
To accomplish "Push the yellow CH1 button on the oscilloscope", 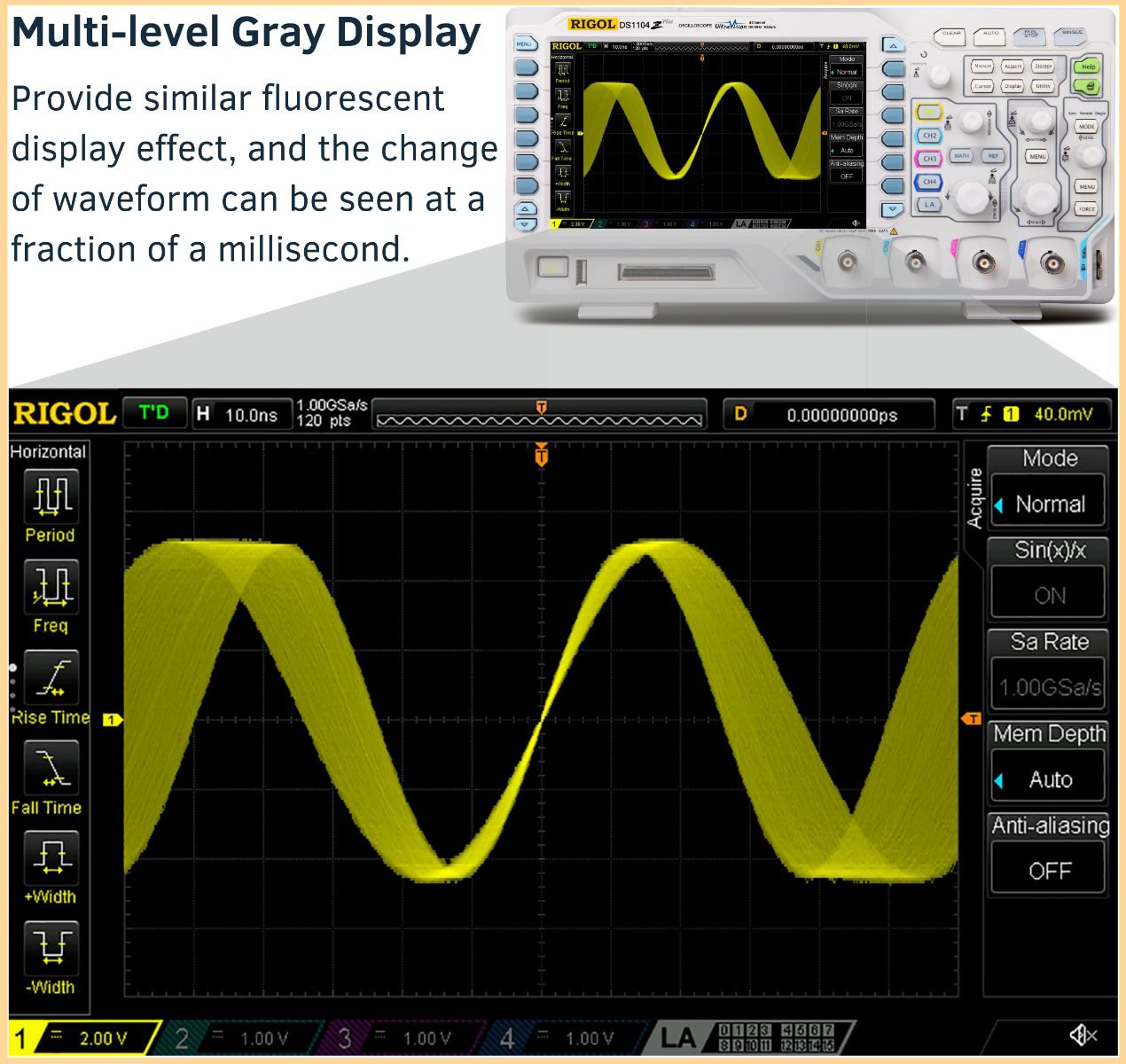I will click(x=928, y=113).
